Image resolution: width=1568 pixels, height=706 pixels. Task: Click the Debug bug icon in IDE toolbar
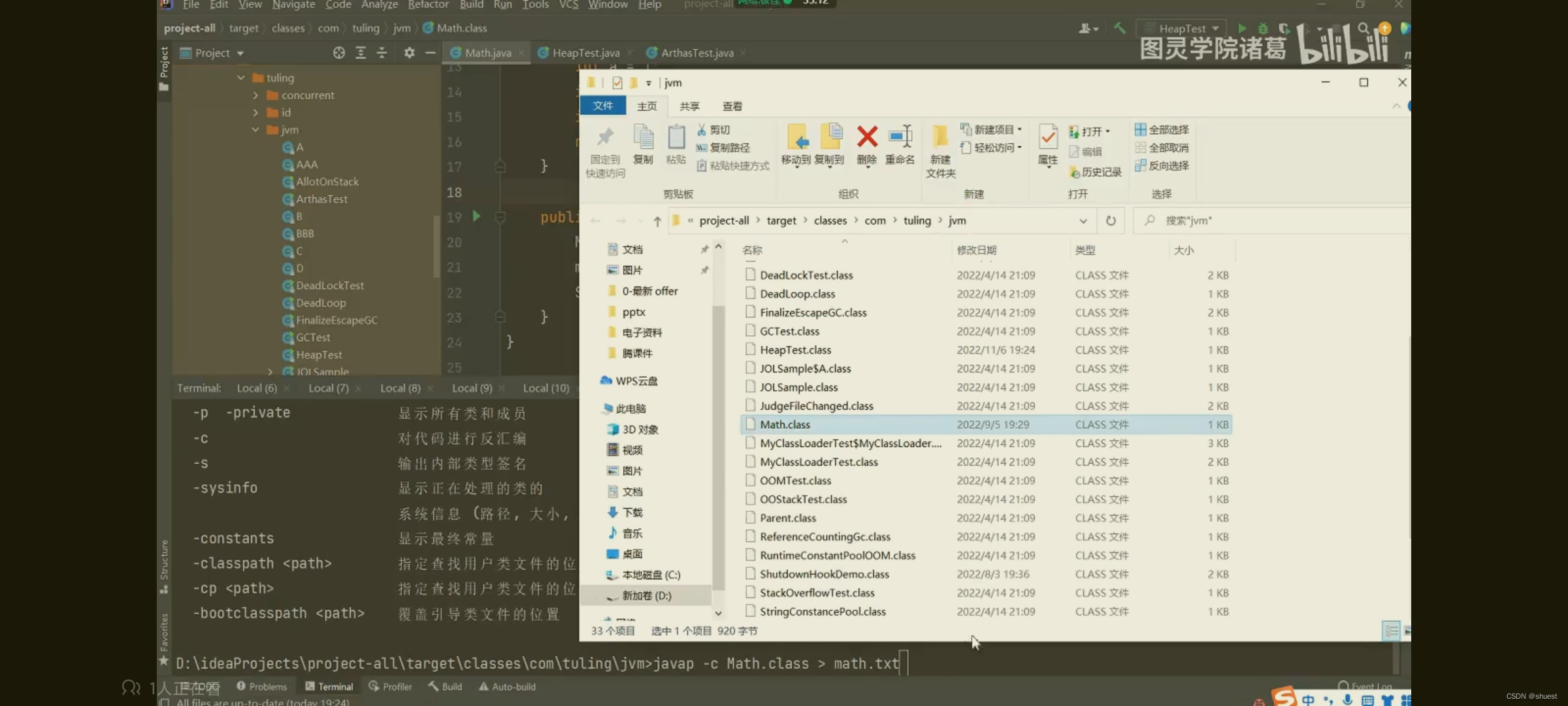[x=1262, y=28]
